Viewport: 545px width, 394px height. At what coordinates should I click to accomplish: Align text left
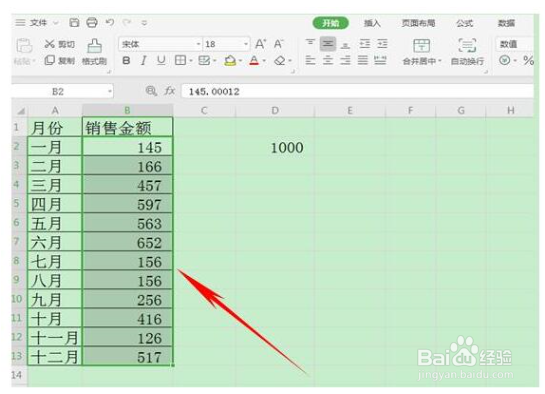tap(310, 60)
